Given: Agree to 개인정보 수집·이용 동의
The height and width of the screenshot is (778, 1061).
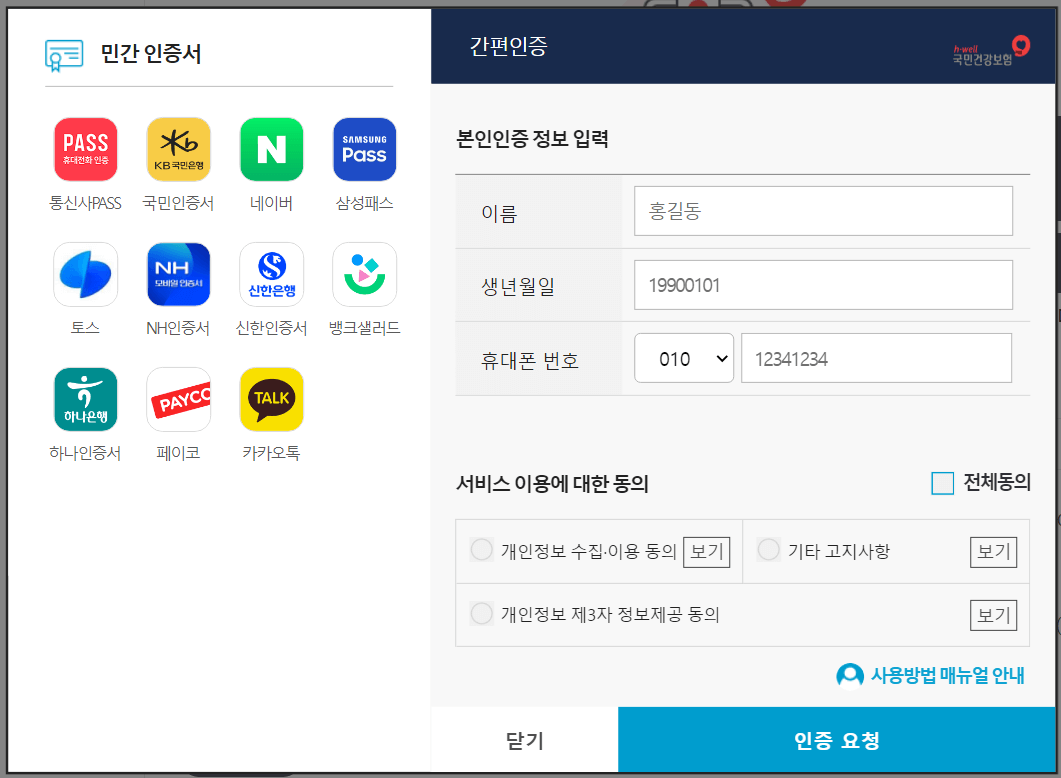Looking at the screenshot, I should (482, 549).
